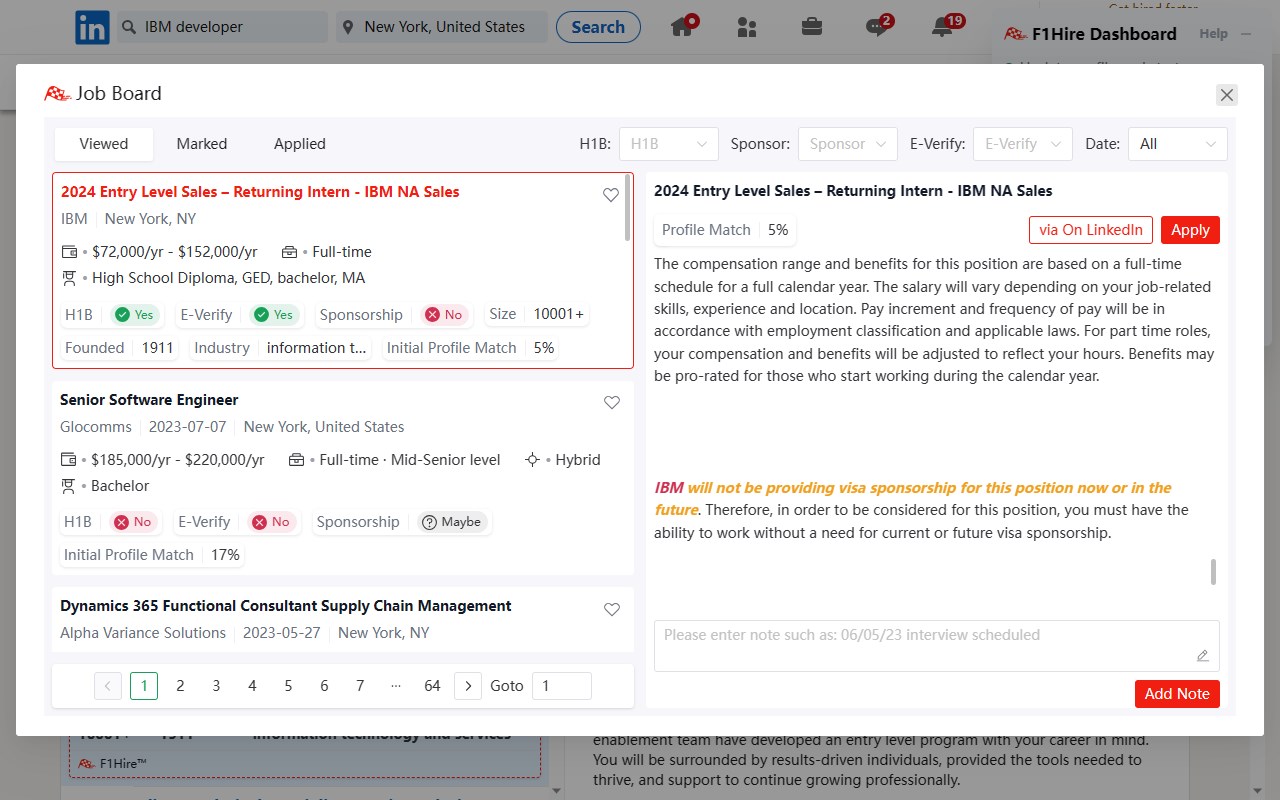Click Help in F1Hire Dashboard

[x=1213, y=34]
